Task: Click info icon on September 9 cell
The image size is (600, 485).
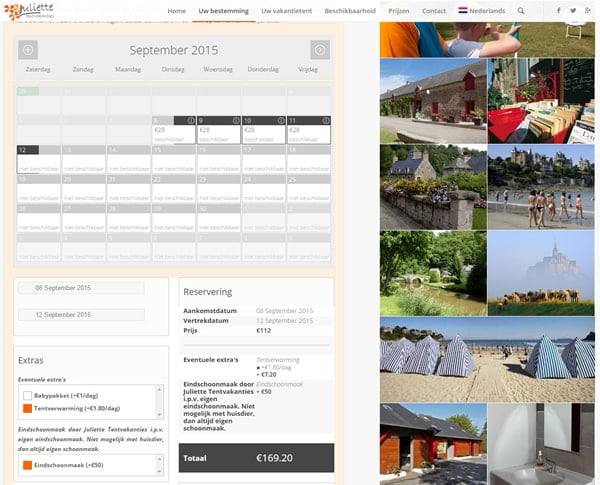Action: tap(235, 121)
